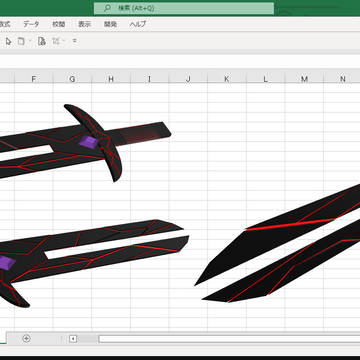Click the horizontal scrollbar track at the bottom
This screenshot has height=360, width=360.
tap(229, 339)
